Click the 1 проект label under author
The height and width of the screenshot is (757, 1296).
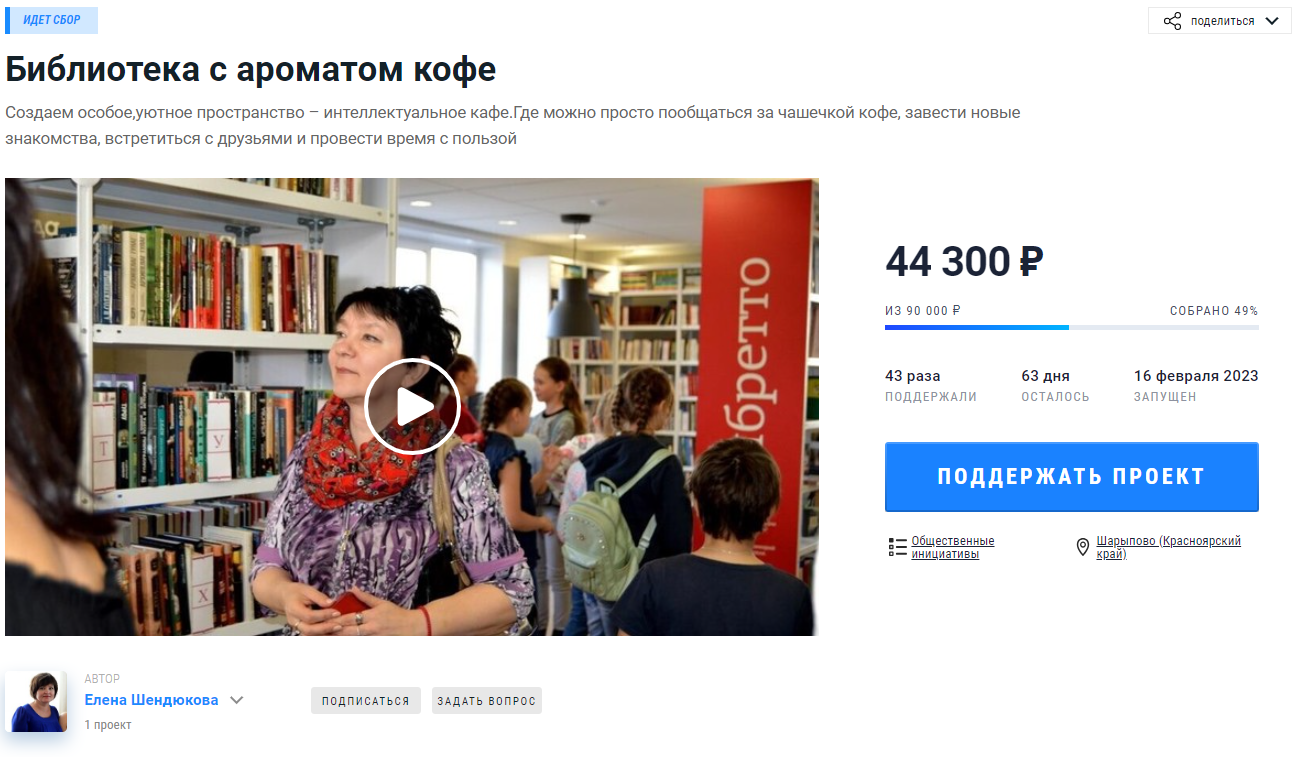click(x=108, y=725)
